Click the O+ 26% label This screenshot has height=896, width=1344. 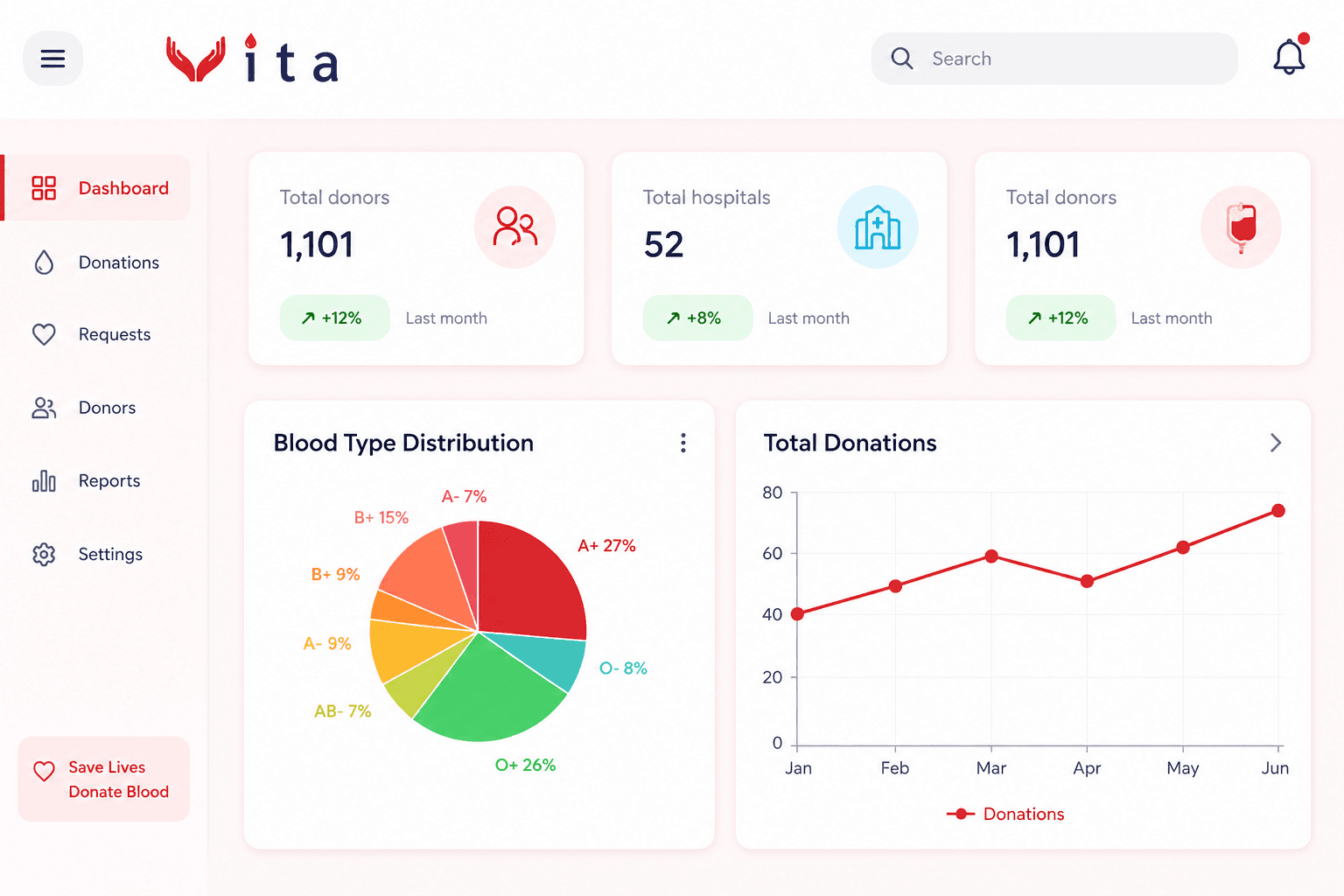(525, 765)
